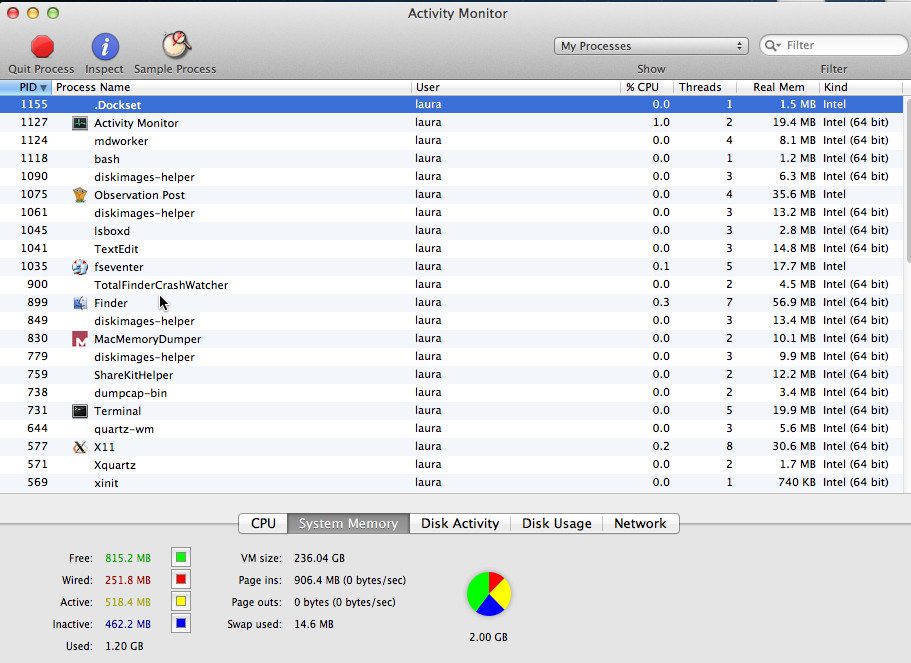Click the green Free memory swatch
911x663 pixels.
click(180, 557)
